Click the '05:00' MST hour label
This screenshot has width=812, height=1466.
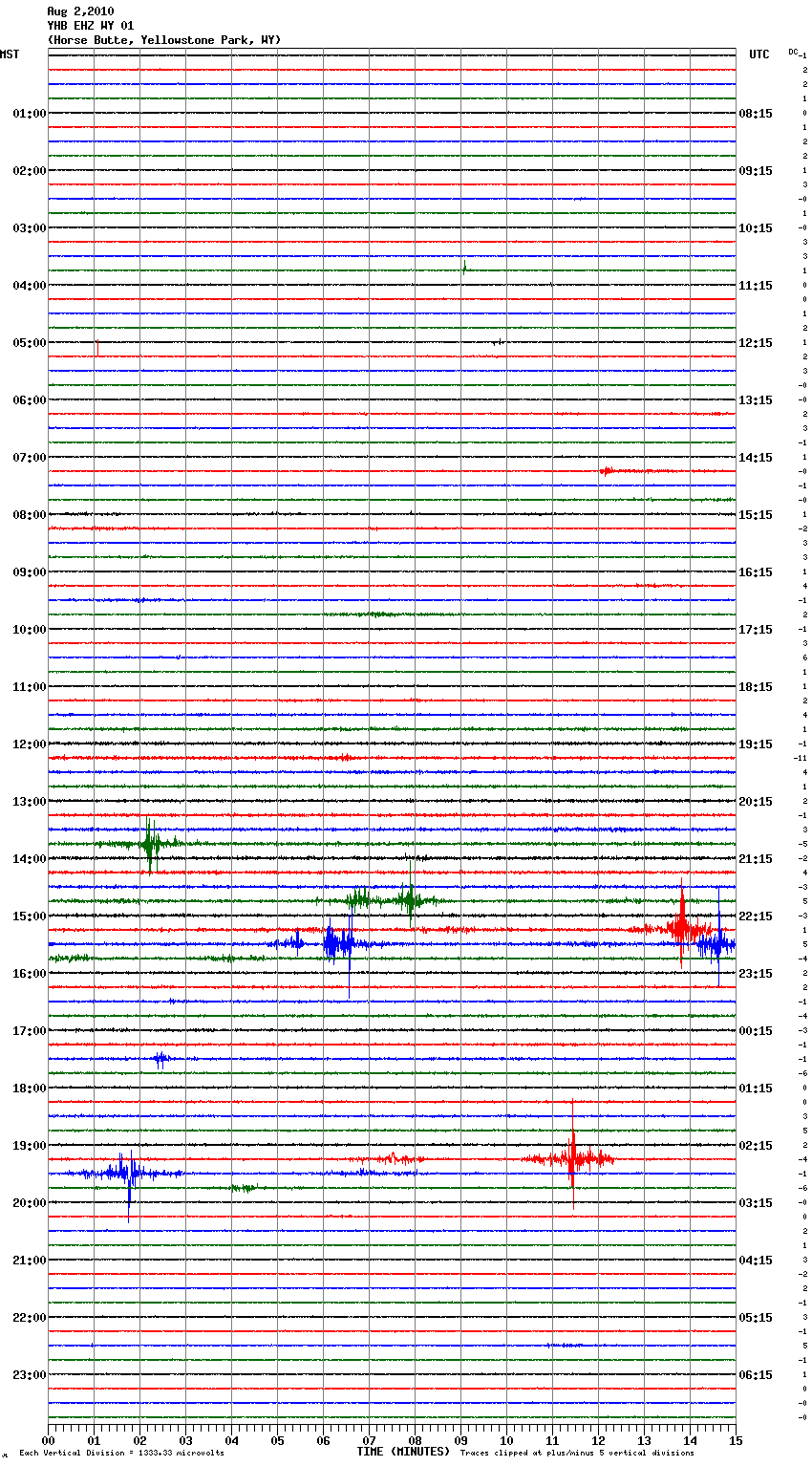[x=30, y=343]
